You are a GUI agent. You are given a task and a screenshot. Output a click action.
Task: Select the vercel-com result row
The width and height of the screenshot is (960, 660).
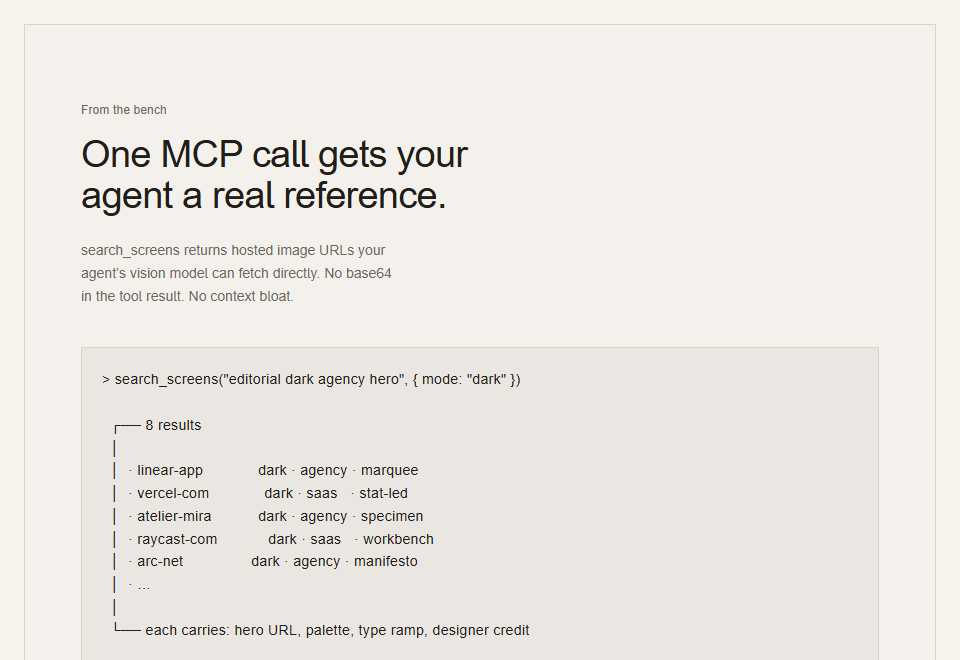tap(268, 493)
